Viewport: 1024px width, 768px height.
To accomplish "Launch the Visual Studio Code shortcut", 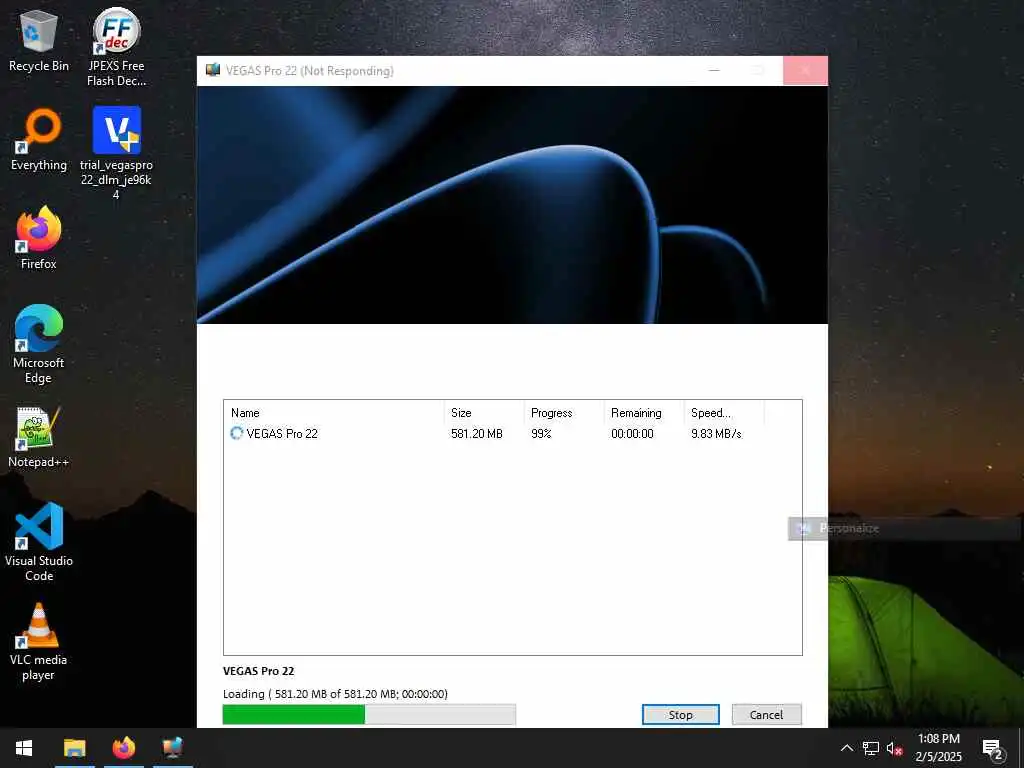I will click(39, 542).
